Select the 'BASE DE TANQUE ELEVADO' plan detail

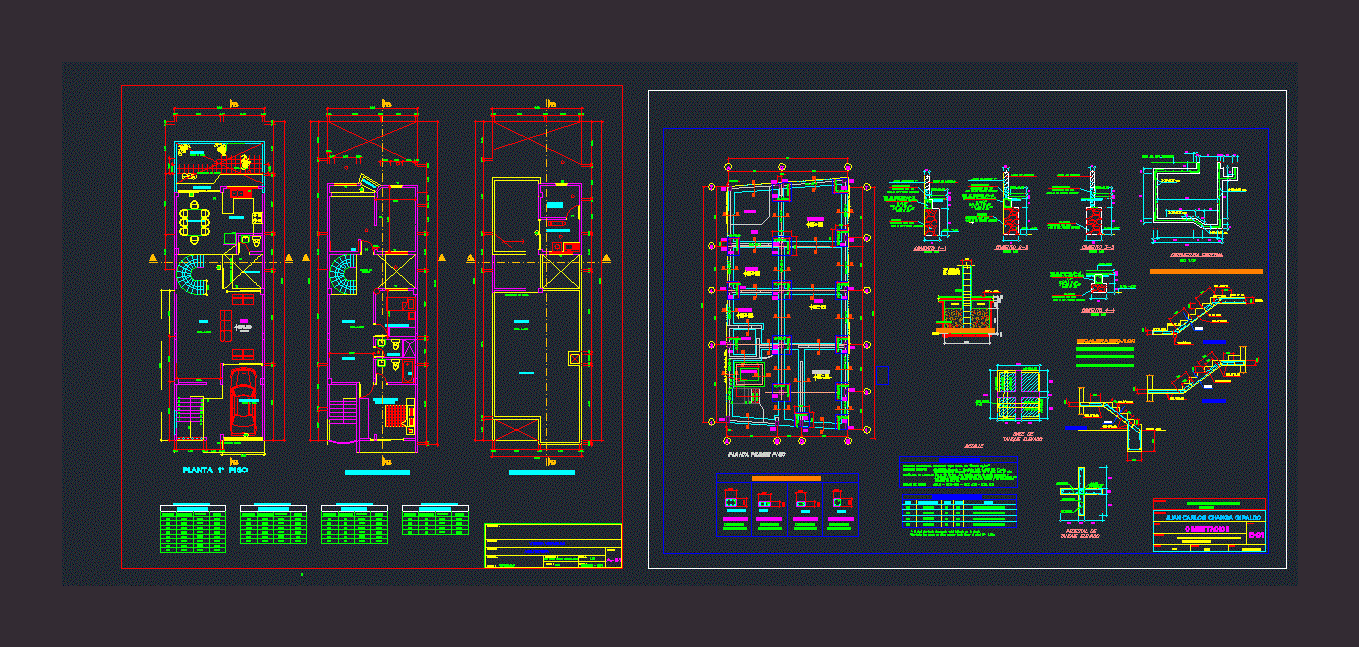click(x=1016, y=400)
